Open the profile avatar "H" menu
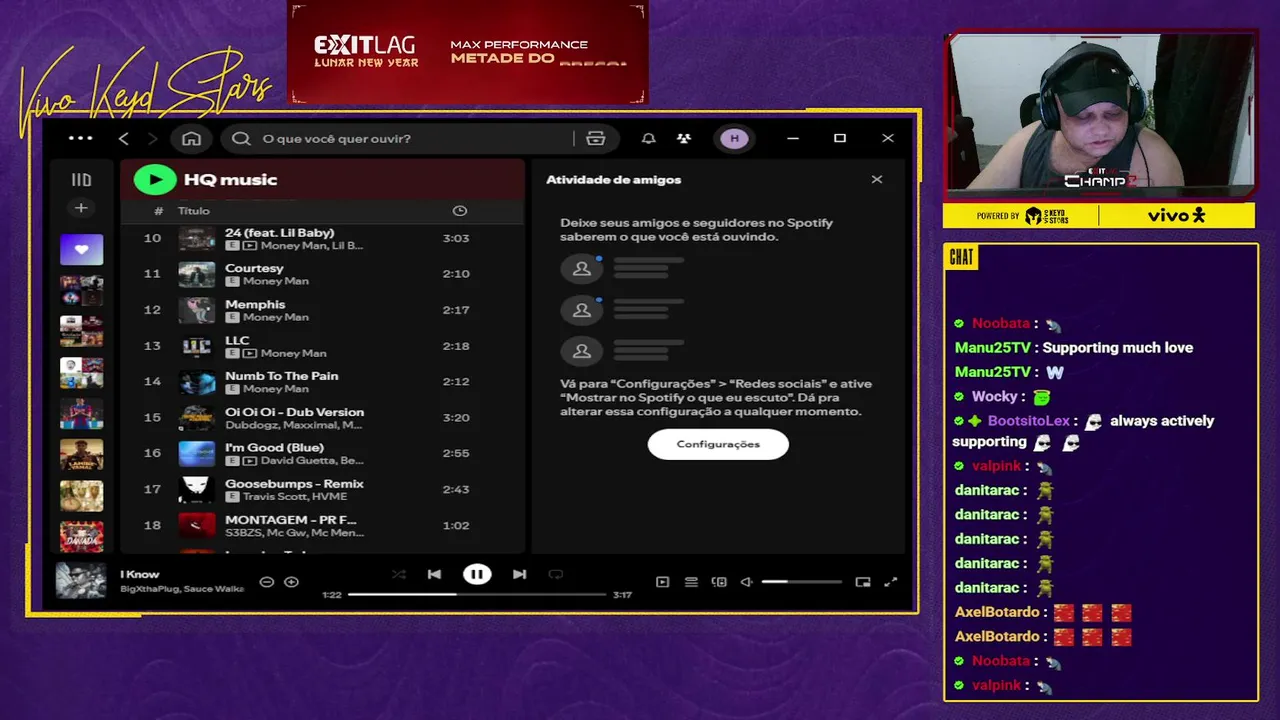The image size is (1280, 720). pos(734,138)
